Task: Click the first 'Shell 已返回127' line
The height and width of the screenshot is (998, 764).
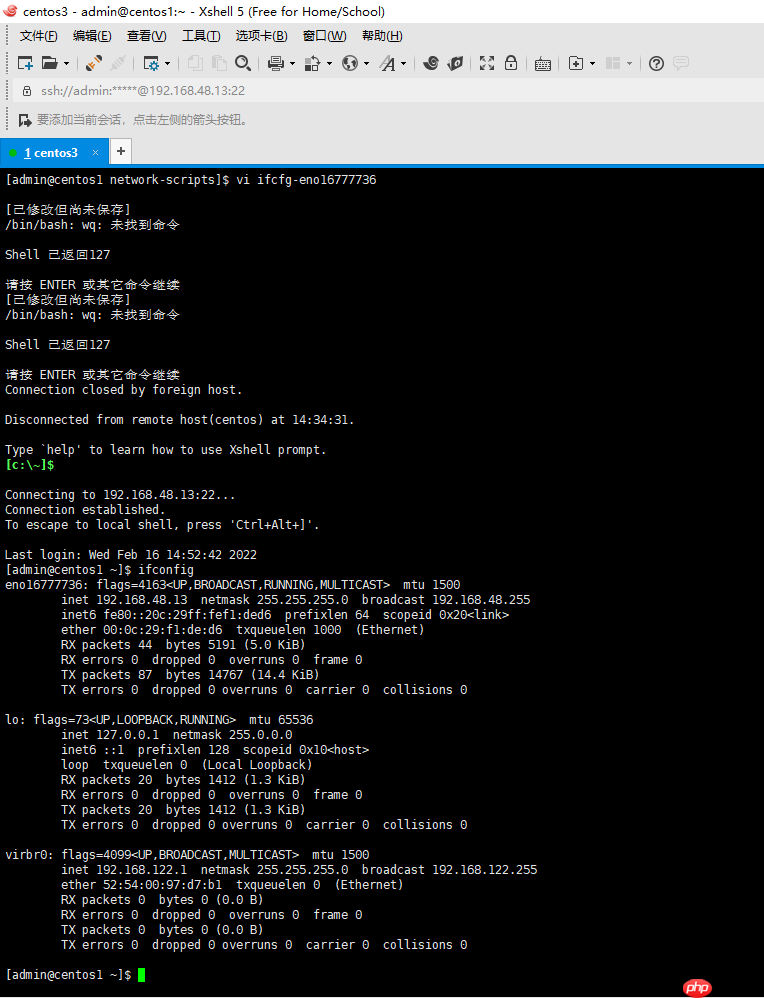Action: pyautogui.click(x=57, y=255)
